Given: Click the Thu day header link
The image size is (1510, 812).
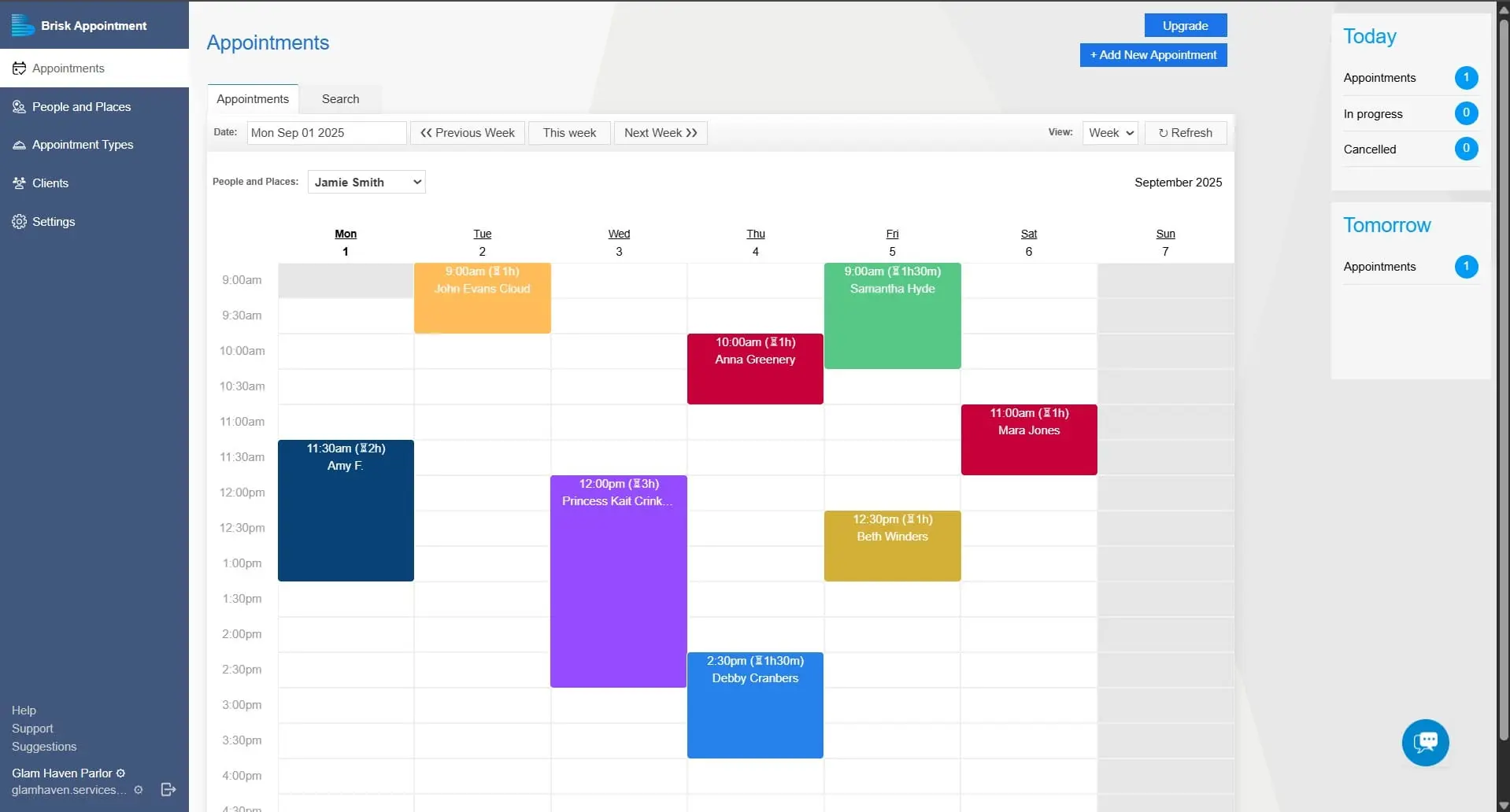Looking at the screenshot, I should [756, 234].
